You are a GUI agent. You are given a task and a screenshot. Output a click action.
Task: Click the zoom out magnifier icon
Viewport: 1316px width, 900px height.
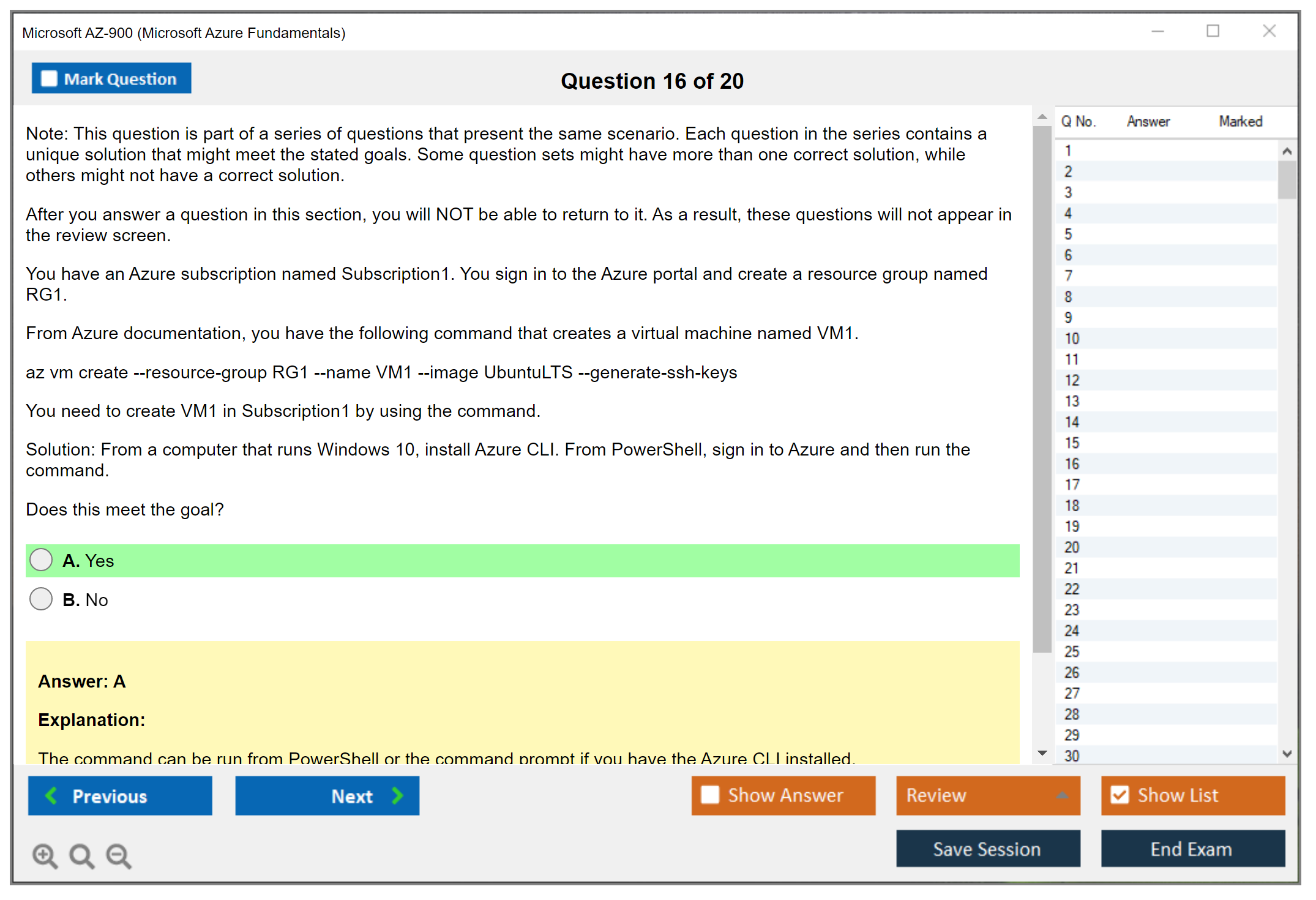119,856
